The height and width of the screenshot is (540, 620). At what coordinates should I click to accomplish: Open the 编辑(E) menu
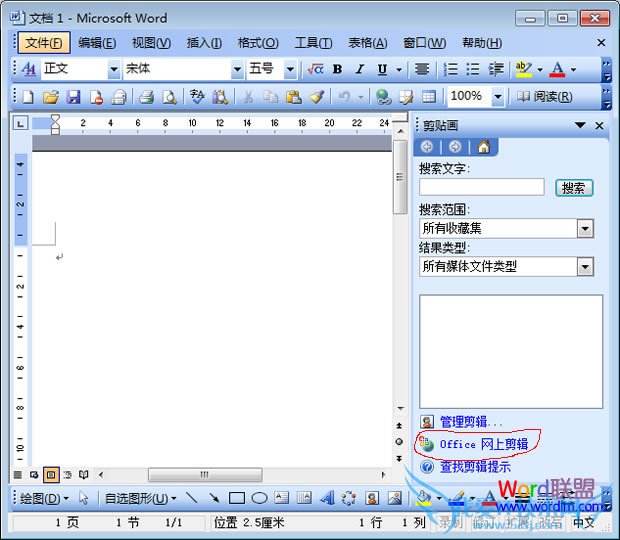(97, 43)
